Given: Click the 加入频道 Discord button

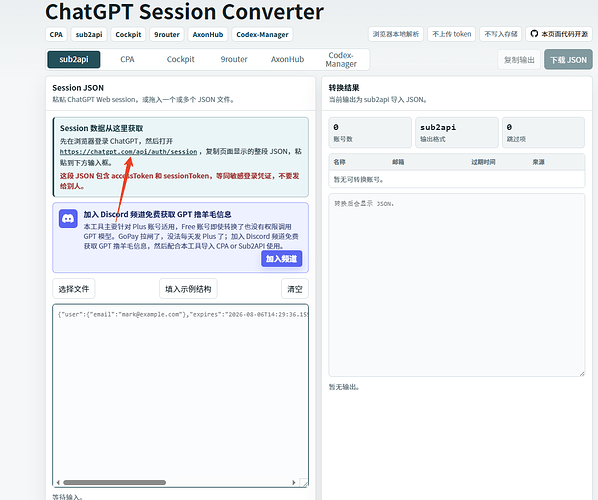Looking at the screenshot, I should [x=281, y=259].
